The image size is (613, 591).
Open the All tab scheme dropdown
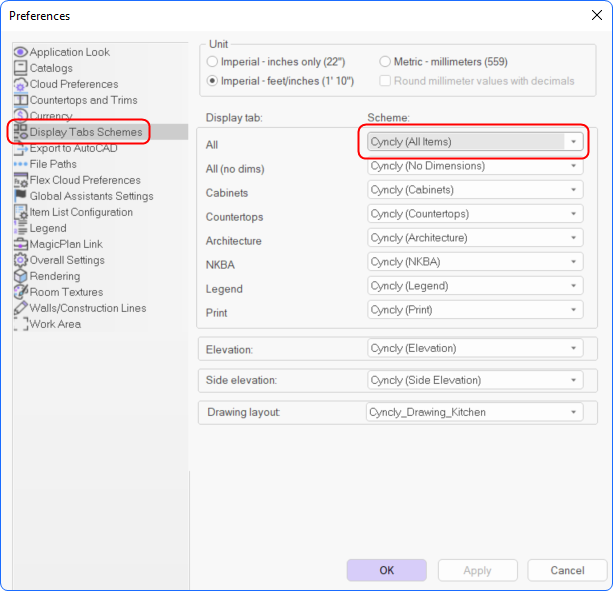475,142
